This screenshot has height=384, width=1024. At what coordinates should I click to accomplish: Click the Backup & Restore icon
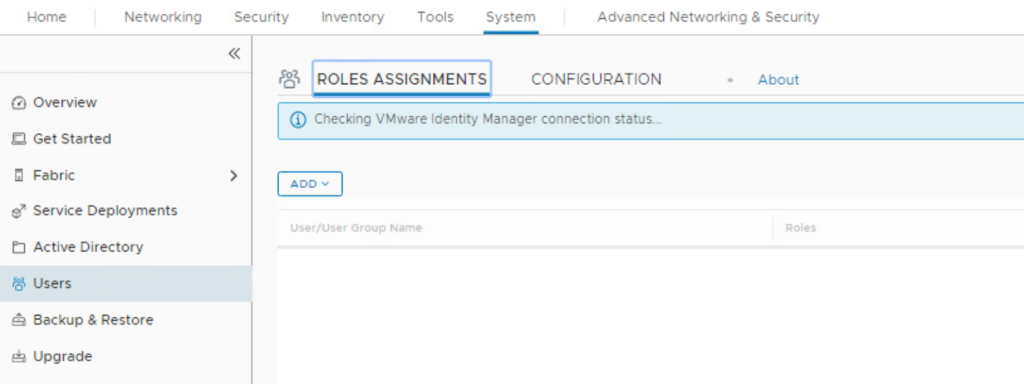[19, 320]
